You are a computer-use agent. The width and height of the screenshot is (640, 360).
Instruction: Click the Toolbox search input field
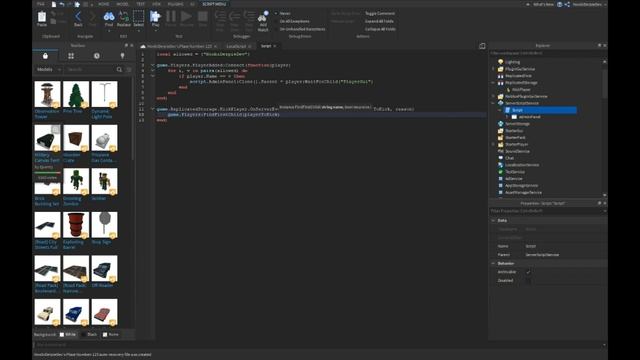(90, 70)
